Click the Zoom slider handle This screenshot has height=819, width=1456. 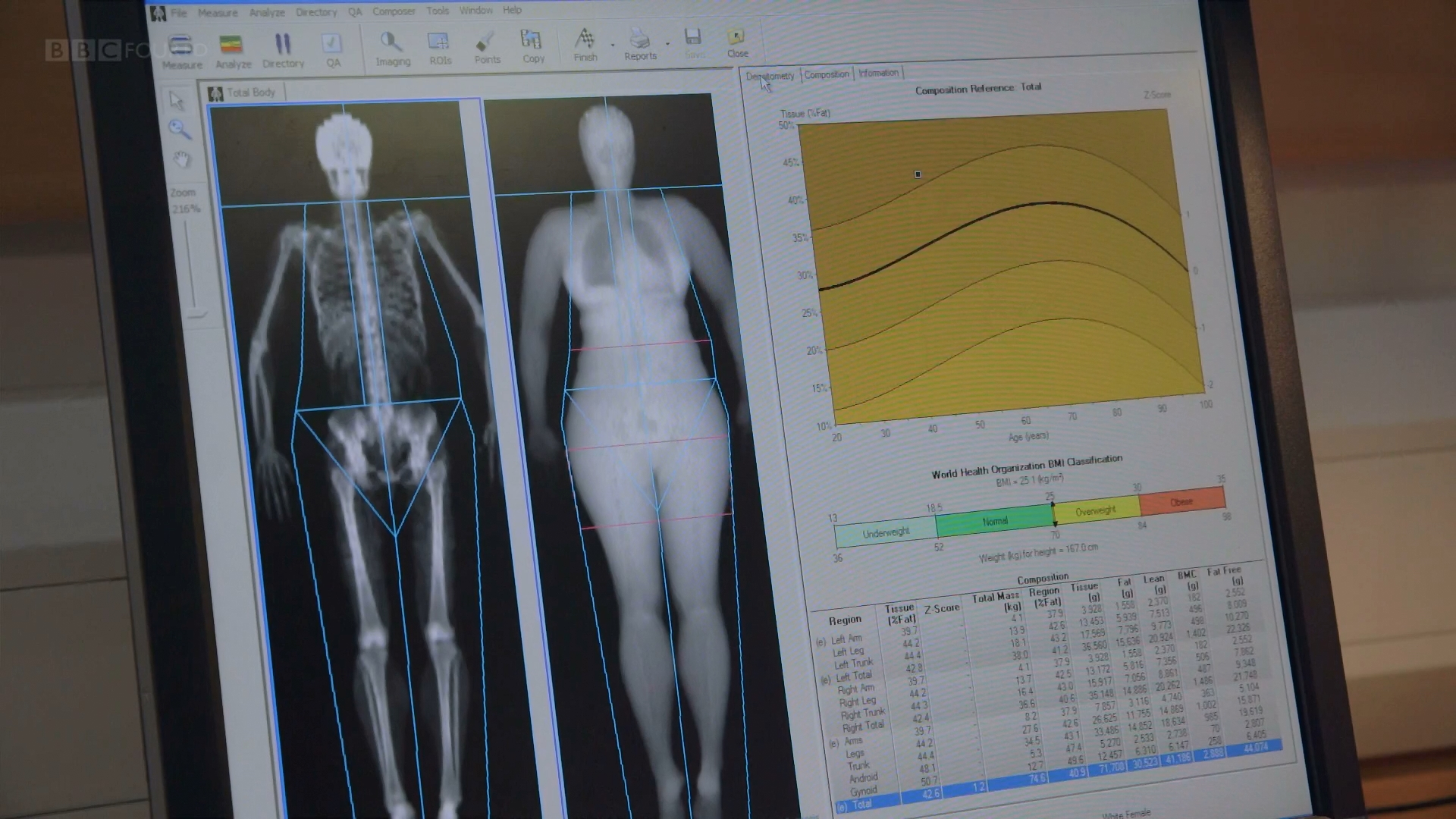(197, 313)
